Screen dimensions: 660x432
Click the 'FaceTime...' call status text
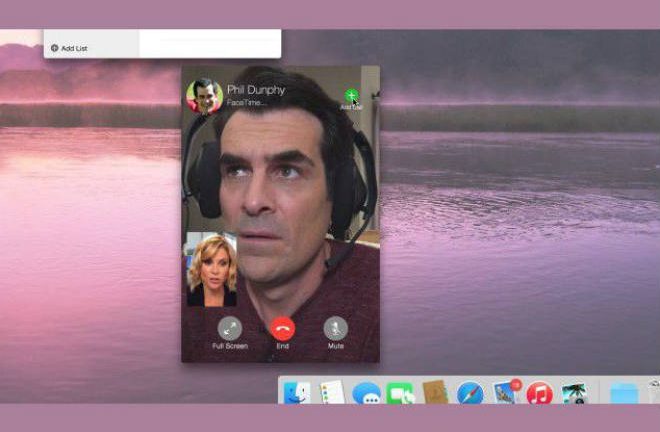click(246, 102)
